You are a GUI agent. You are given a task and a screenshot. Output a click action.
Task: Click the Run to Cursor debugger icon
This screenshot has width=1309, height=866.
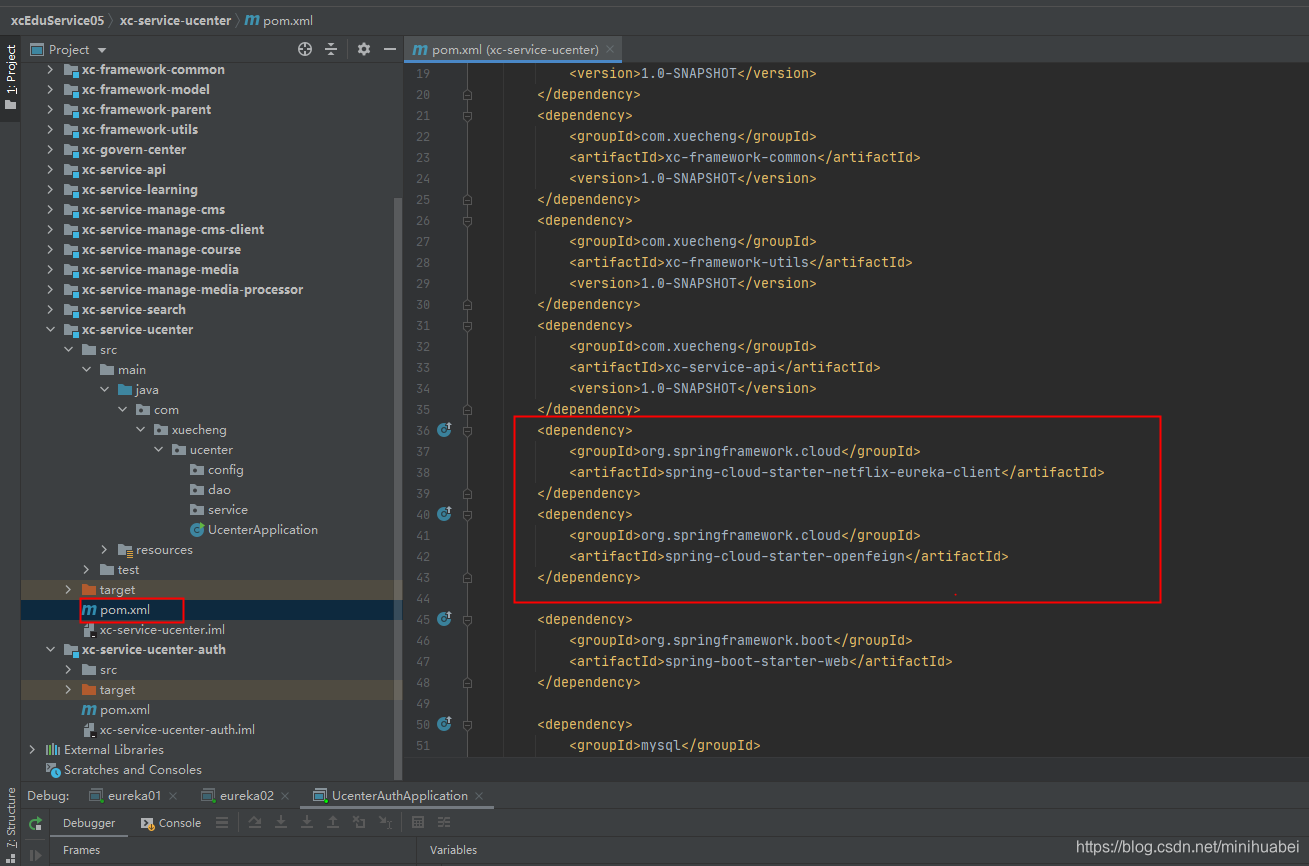click(385, 822)
